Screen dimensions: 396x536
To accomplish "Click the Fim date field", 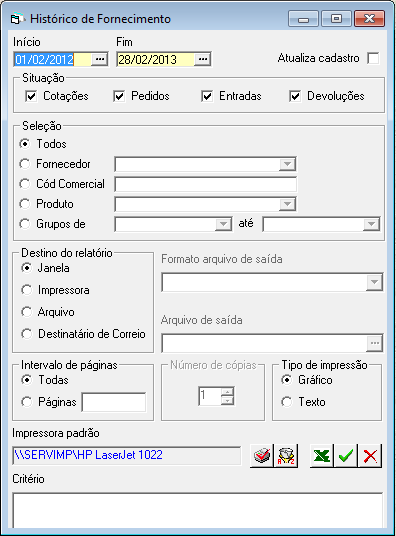I will pos(156,59).
